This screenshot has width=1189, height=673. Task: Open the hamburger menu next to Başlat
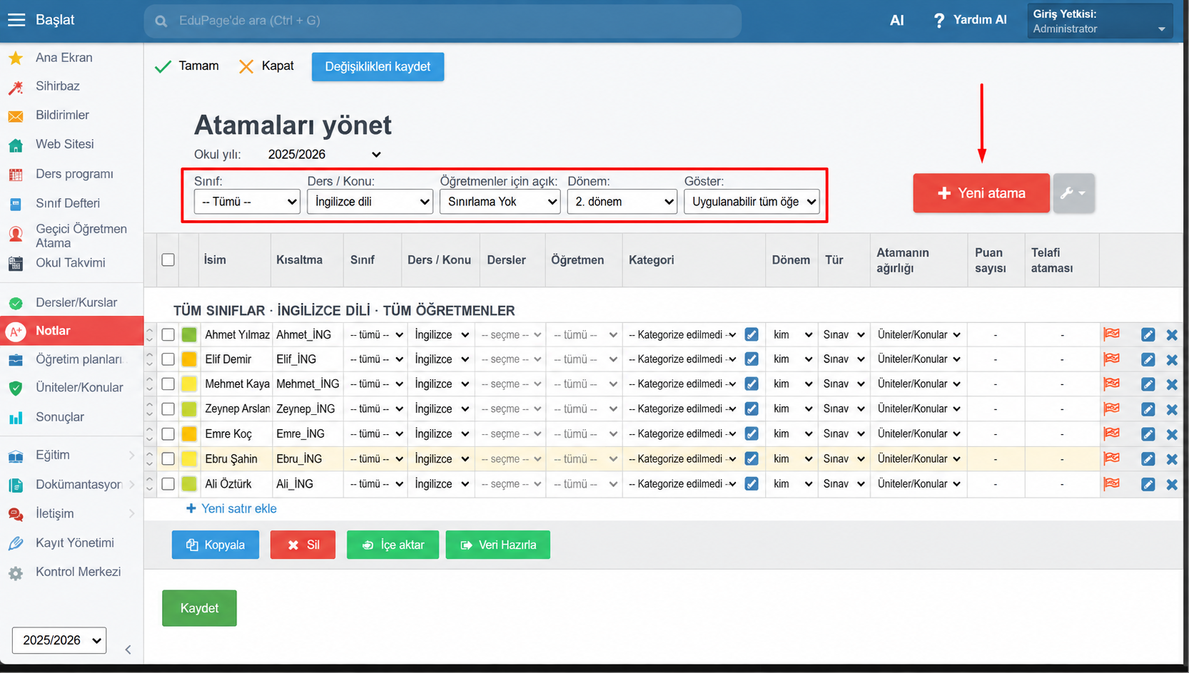17,20
